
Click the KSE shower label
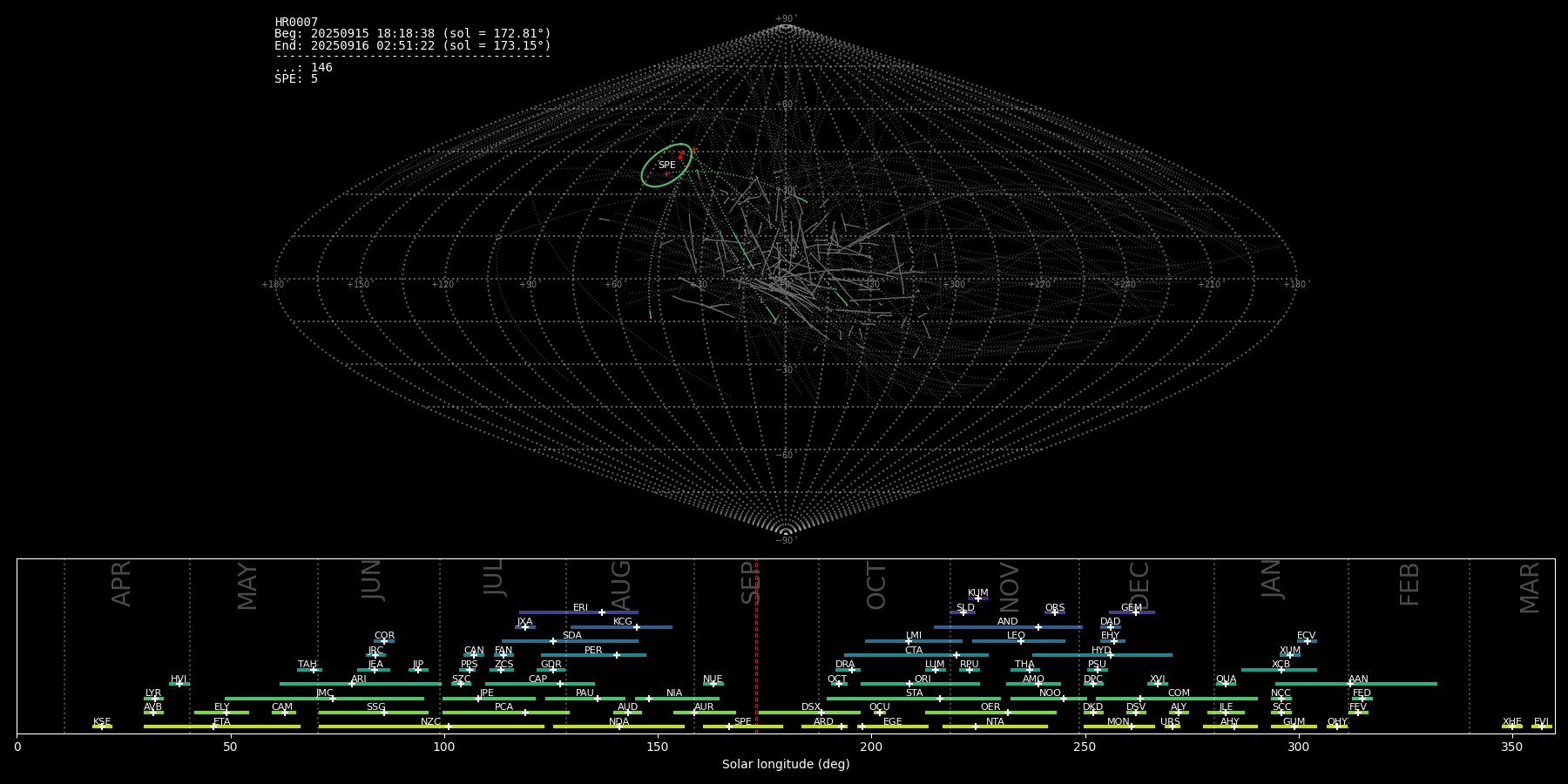102,722
